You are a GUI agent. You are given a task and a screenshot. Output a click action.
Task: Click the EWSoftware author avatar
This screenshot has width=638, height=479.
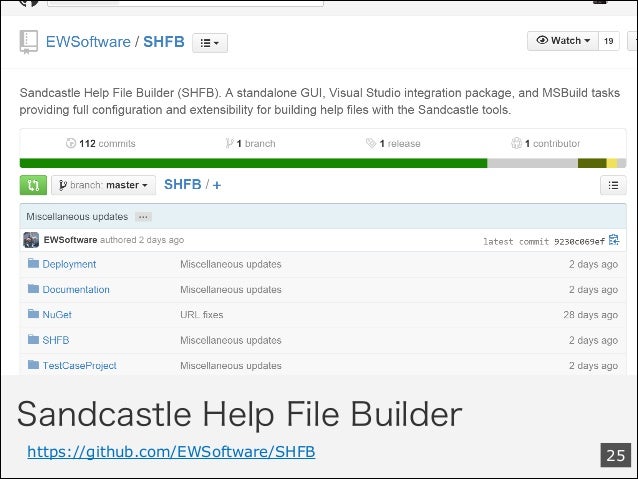[31, 240]
